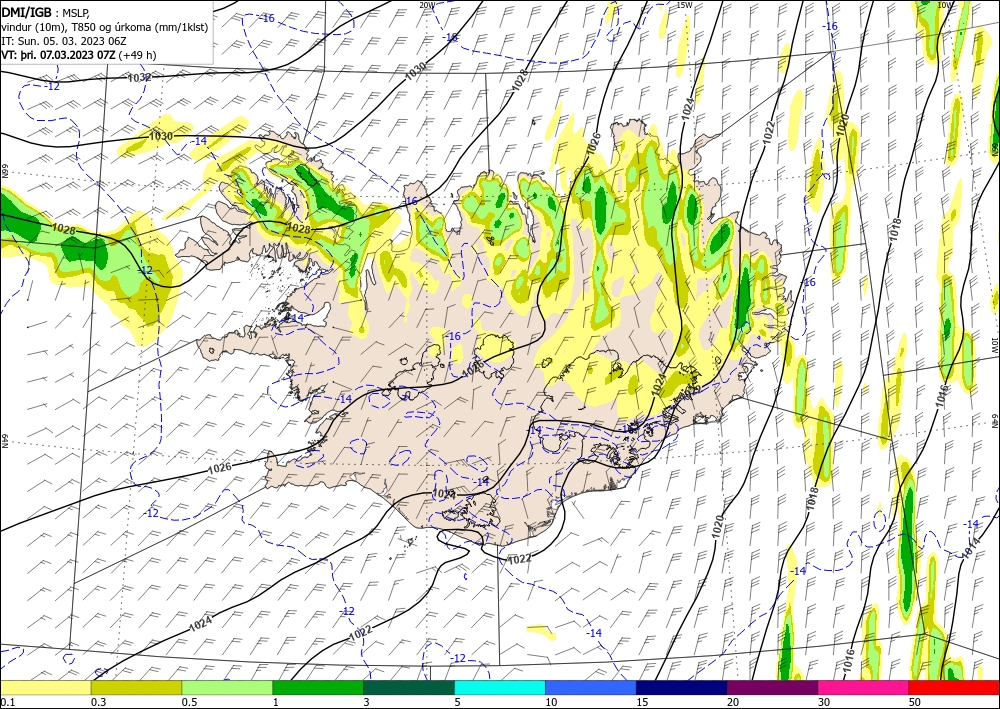Viewport: 1000px width, 709px height.
Task: Click the "VT: þri. 07.03.2023 07Z (+49 h)" line
Action: tap(78, 55)
